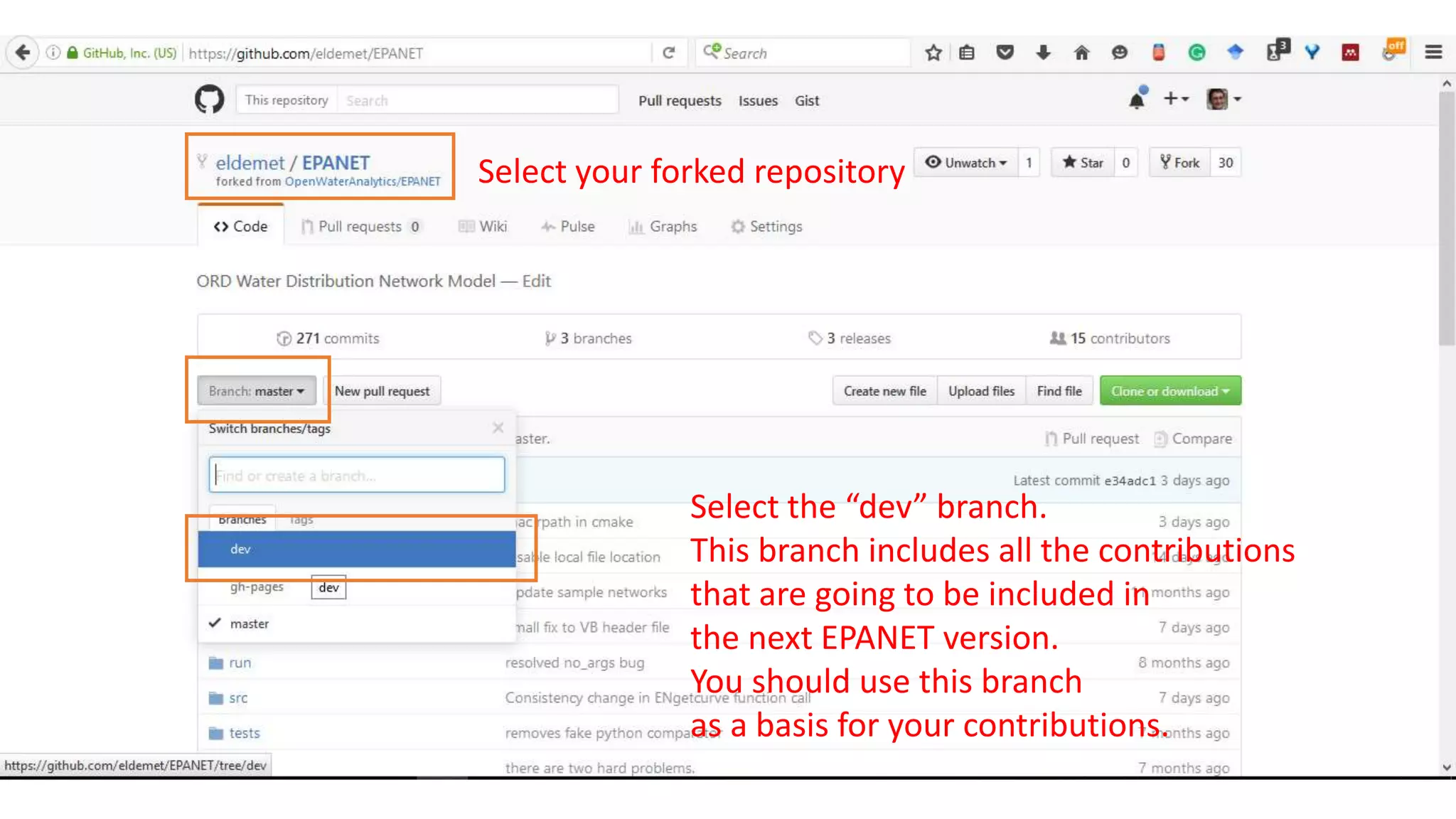Image resolution: width=1456 pixels, height=819 pixels.
Task: Open the Graphs tab
Action: (663, 226)
